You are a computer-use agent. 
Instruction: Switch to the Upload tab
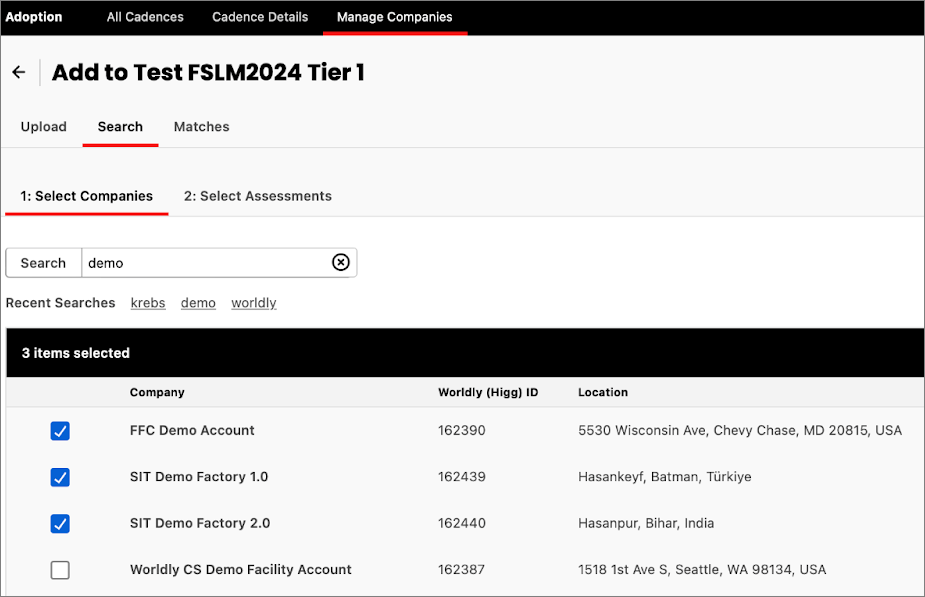click(x=44, y=127)
